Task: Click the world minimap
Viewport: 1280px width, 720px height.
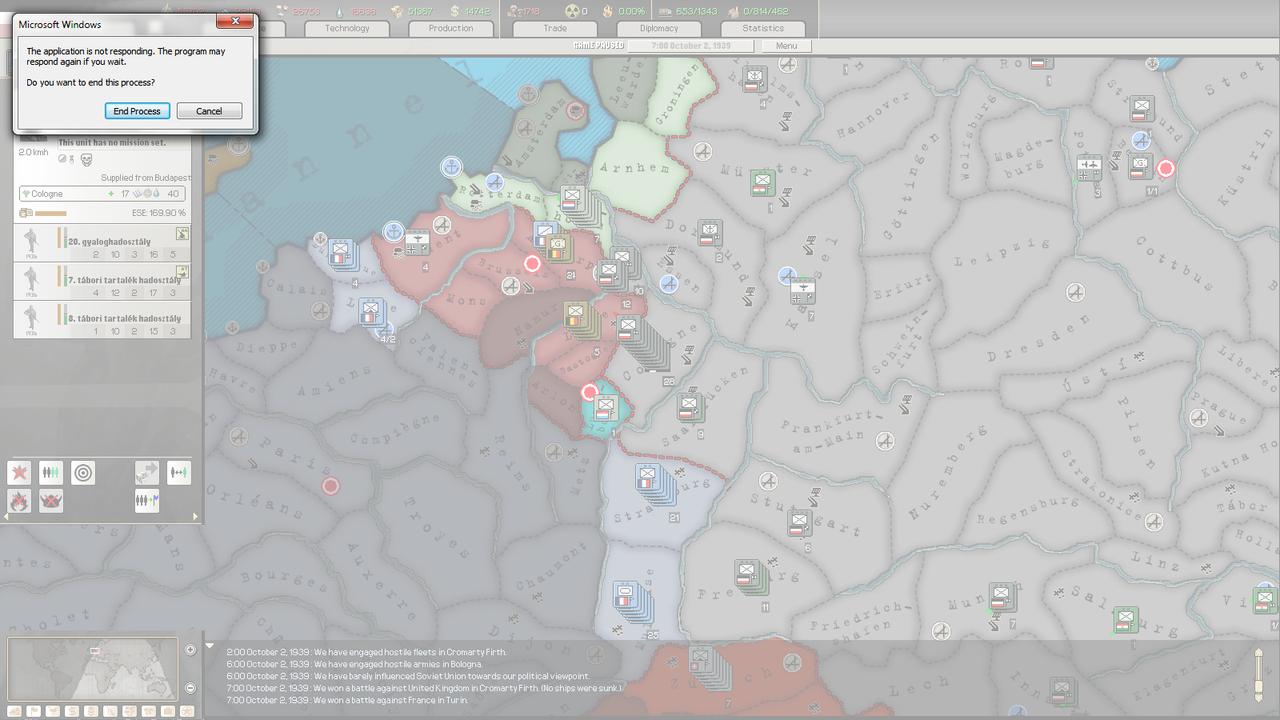Action: pos(93,670)
